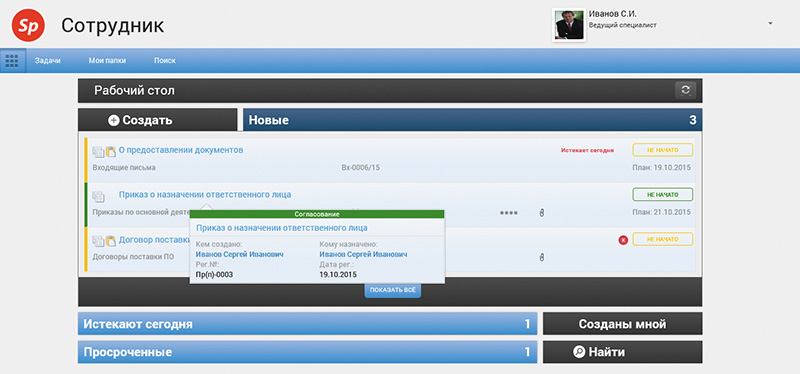This screenshot has height=374, width=800.
Task: Click the paperclip attachment on Приказ row
Action: tap(542, 212)
